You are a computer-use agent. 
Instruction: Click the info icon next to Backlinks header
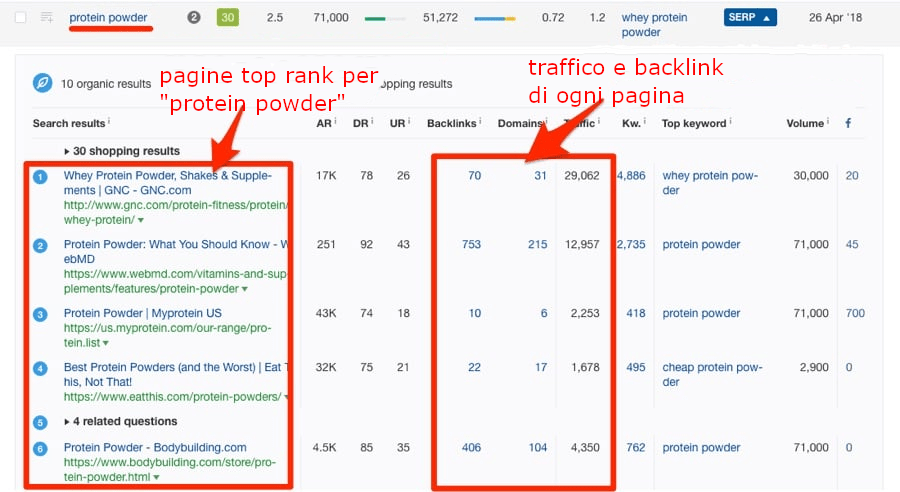(480, 121)
